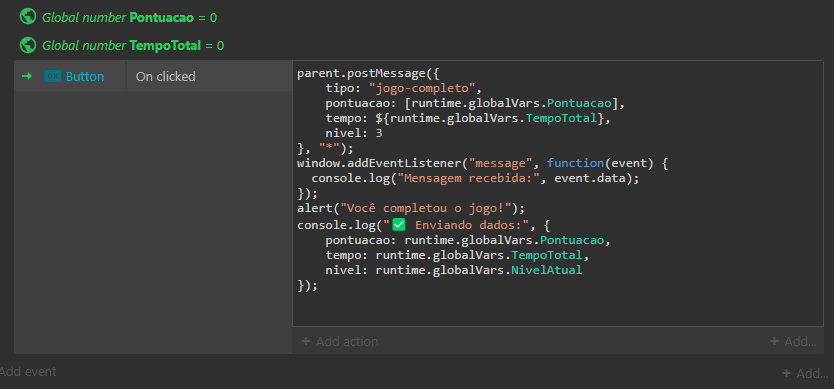Click the }, "*"); code line
834x389 pixels.
pos(325,148)
